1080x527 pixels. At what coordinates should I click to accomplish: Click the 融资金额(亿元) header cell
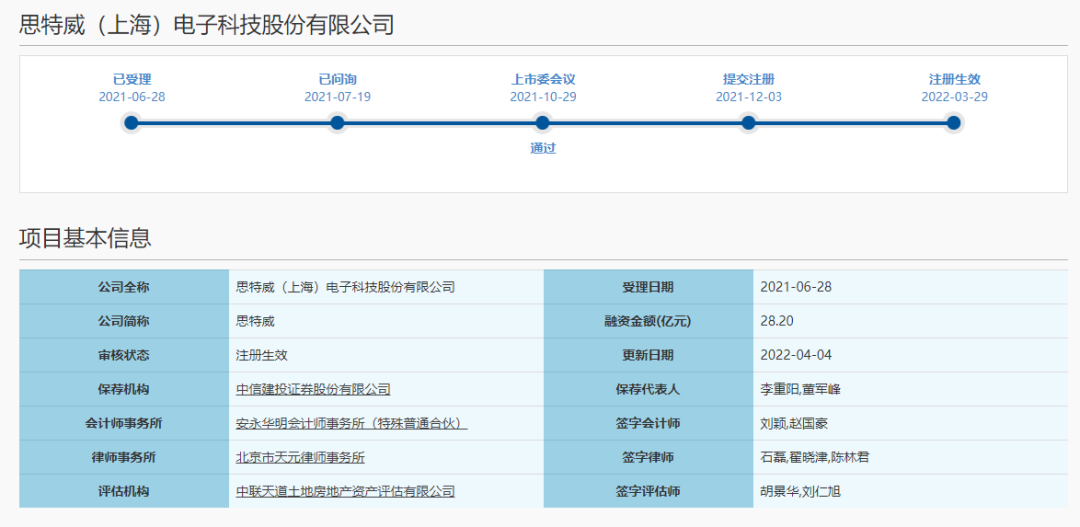(648, 321)
